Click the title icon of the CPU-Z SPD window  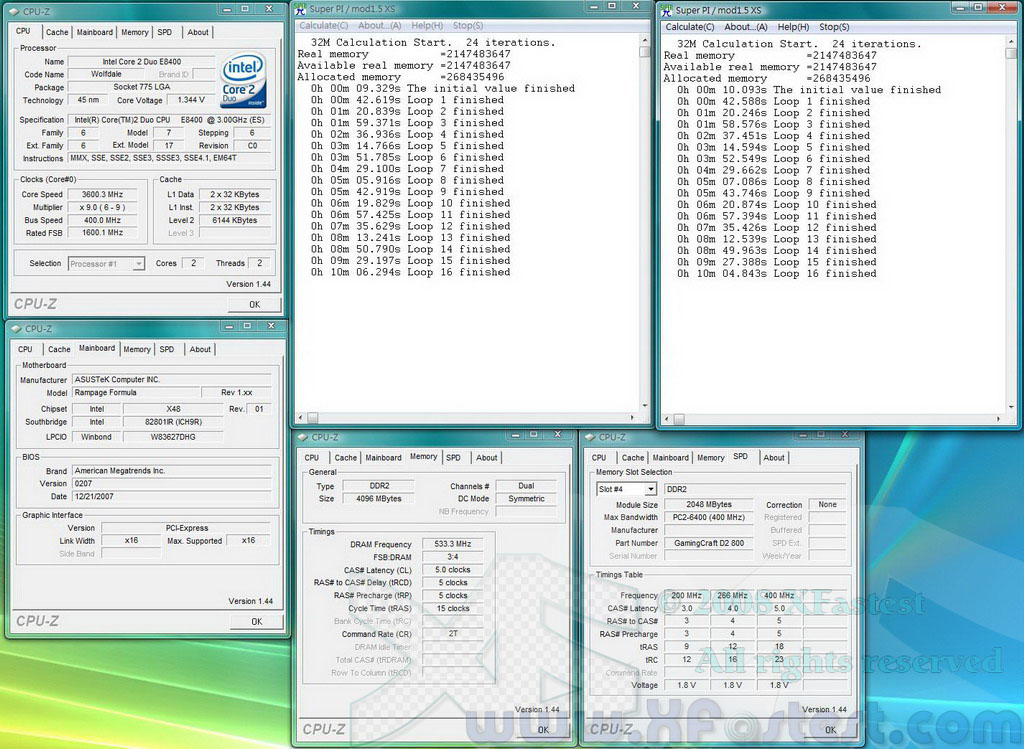point(590,437)
